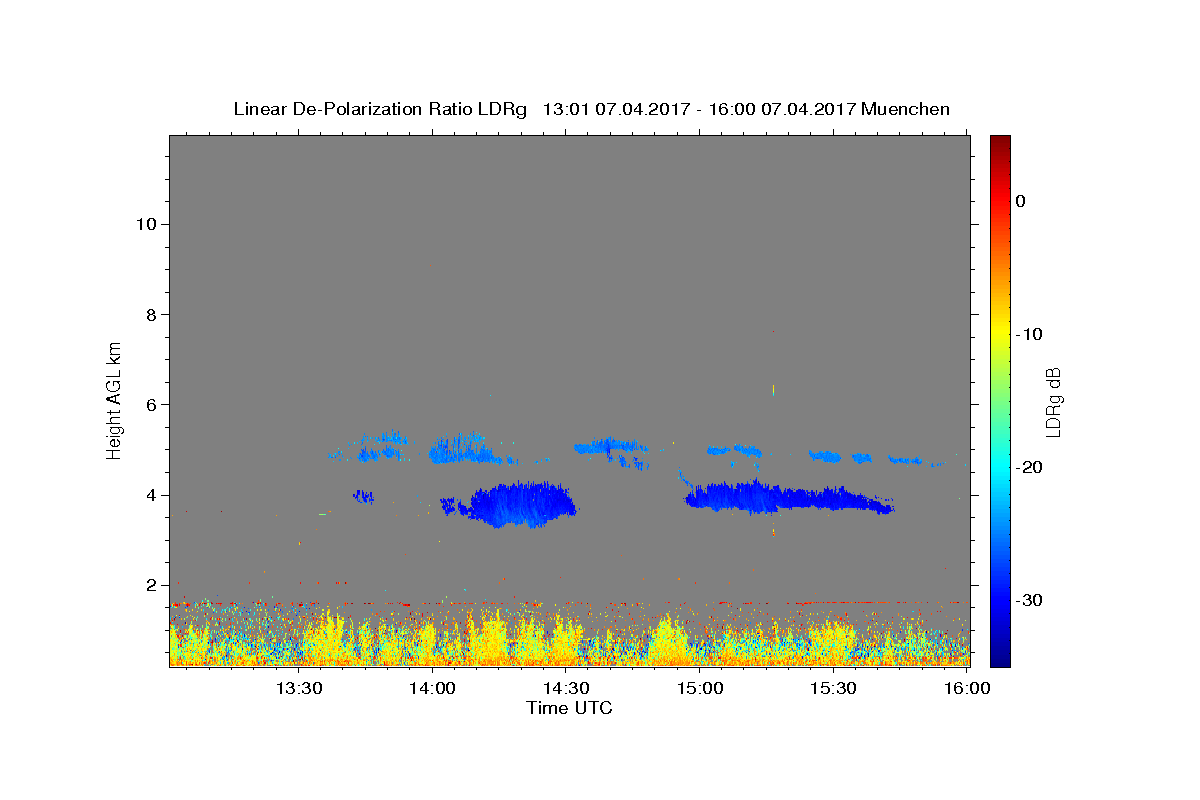The height and width of the screenshot is (800, 1200).
Task: Click the 15:00 time axis label
Action: click(x=700, y=688)
